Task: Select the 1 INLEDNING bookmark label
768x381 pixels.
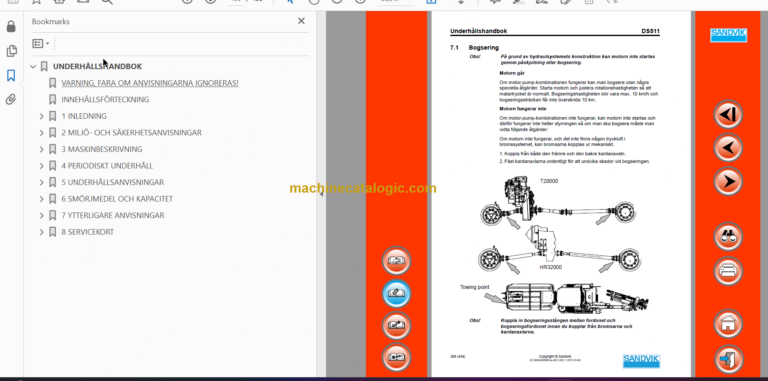Action: tap(84, 116)
